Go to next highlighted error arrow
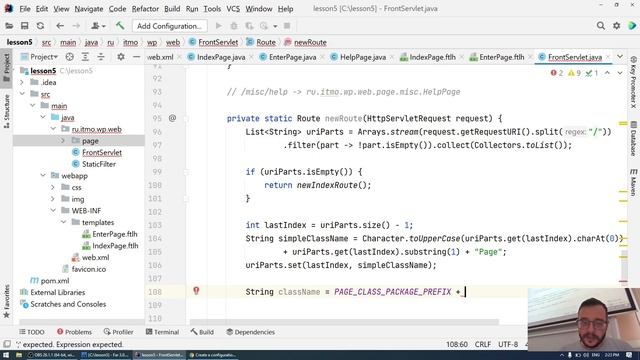Viewport: 640px width, 360px height. click(x=620, y=73)
